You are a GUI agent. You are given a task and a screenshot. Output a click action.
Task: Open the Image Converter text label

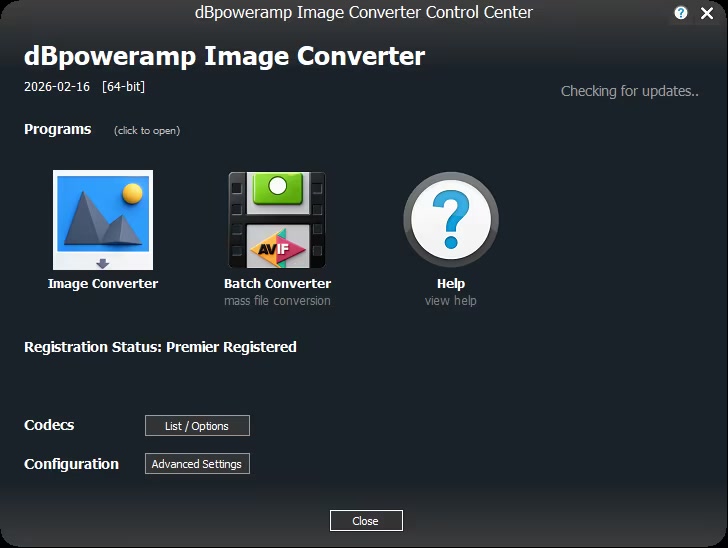point(103,284)
